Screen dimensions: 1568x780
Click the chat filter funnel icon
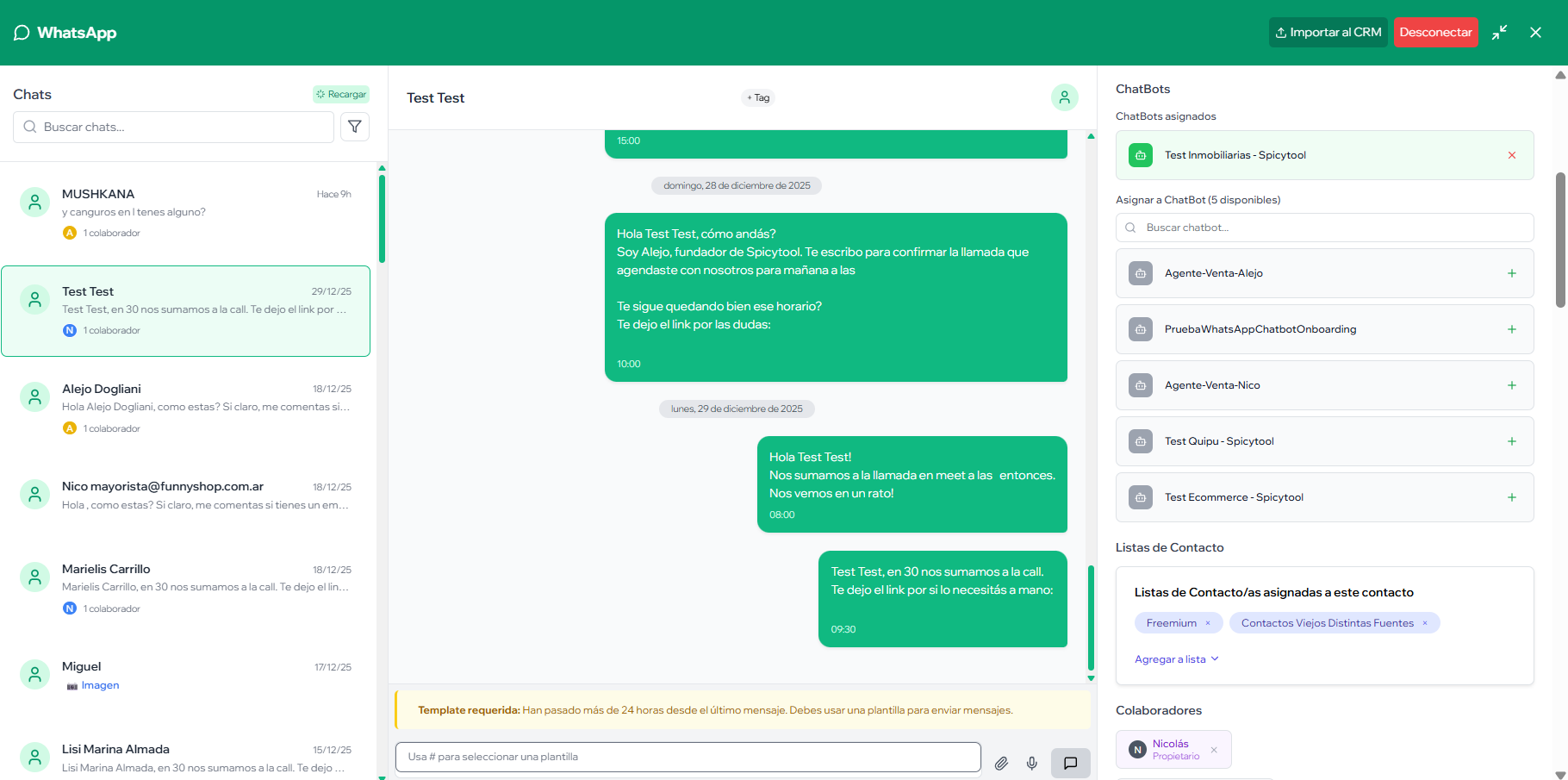click(x=354, y=127)
